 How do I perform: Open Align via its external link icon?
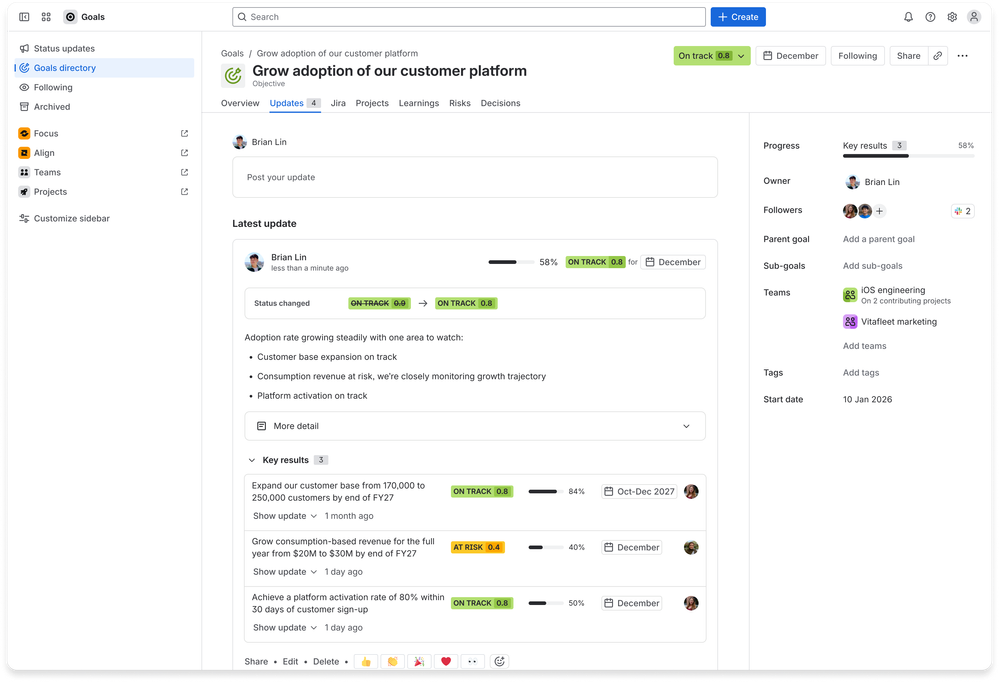[x=184, y=153]
